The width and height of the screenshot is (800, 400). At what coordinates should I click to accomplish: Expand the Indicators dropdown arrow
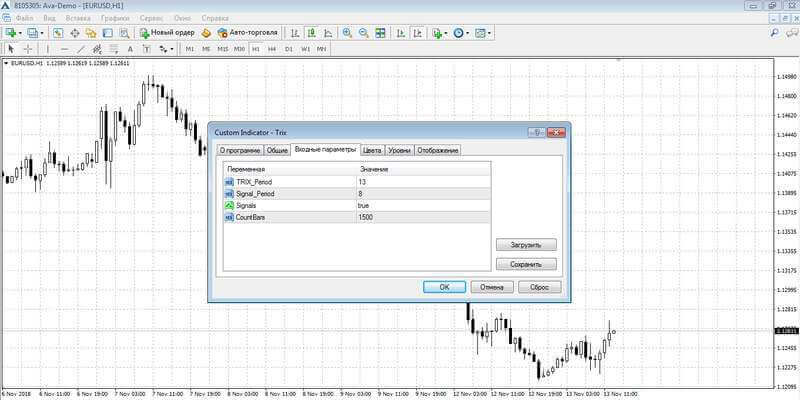[x=446, y=33]
